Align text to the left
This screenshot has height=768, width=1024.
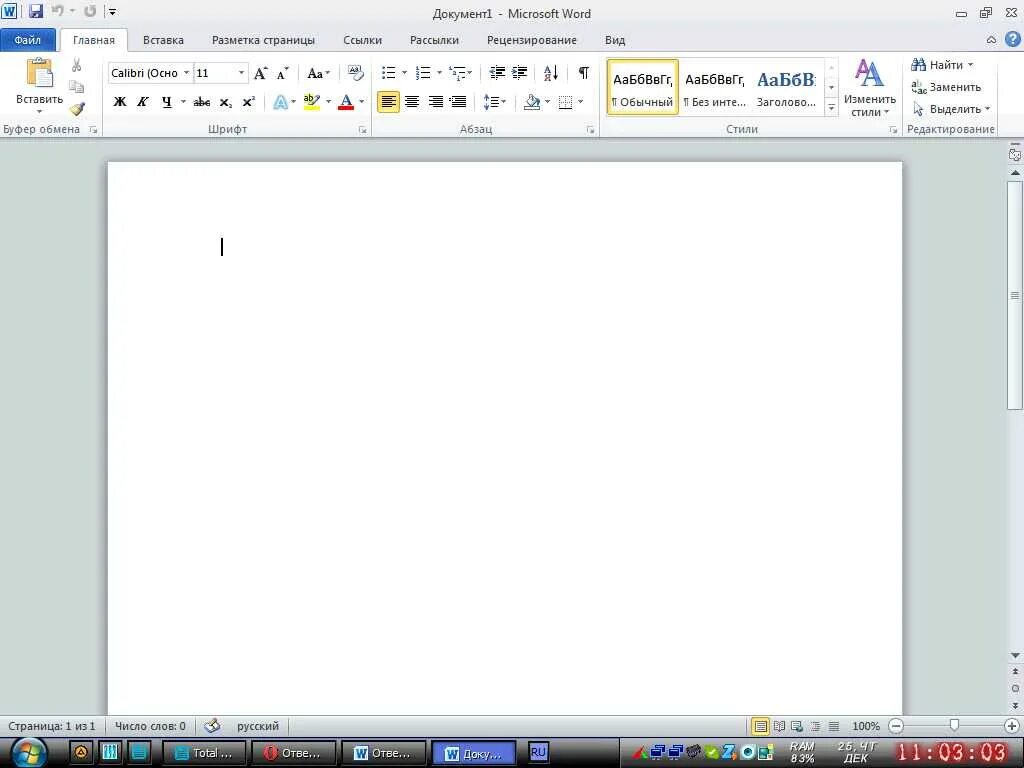point(389,102)
